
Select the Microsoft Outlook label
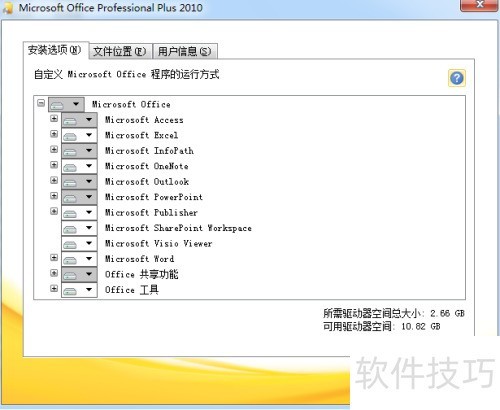[147, 181]
